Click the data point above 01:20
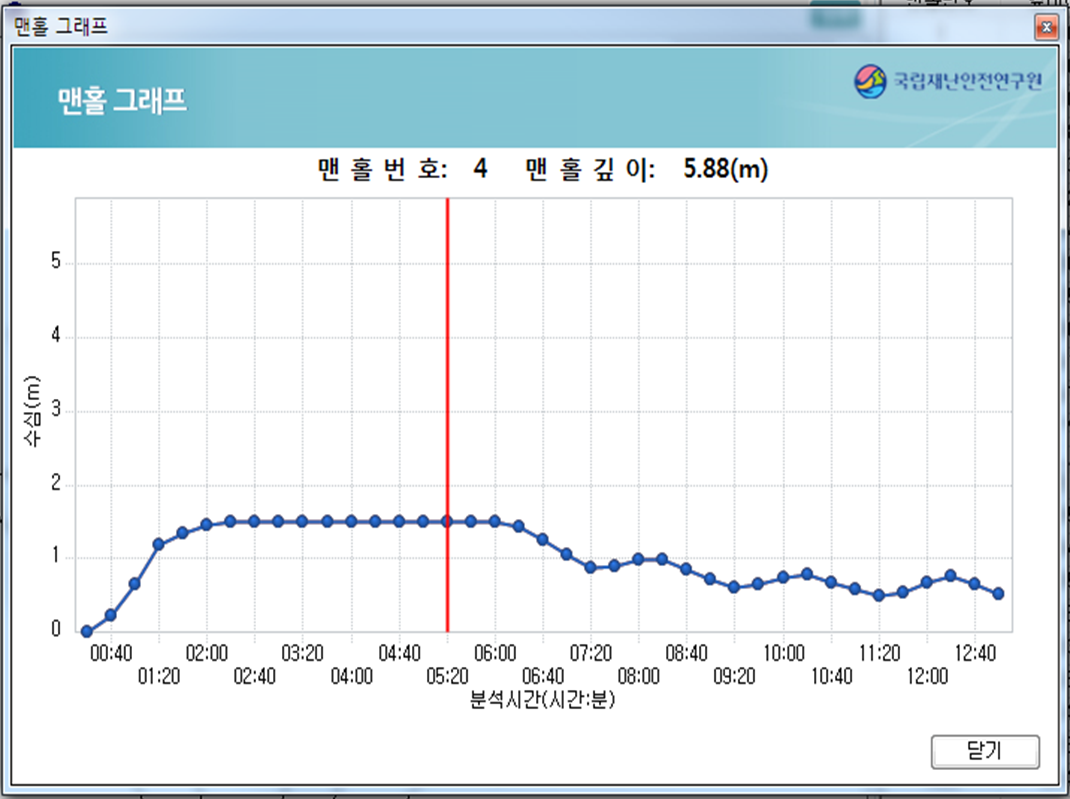Image resolution: width=1070 pixels, height=799 pixels. (x=158, y=544)
